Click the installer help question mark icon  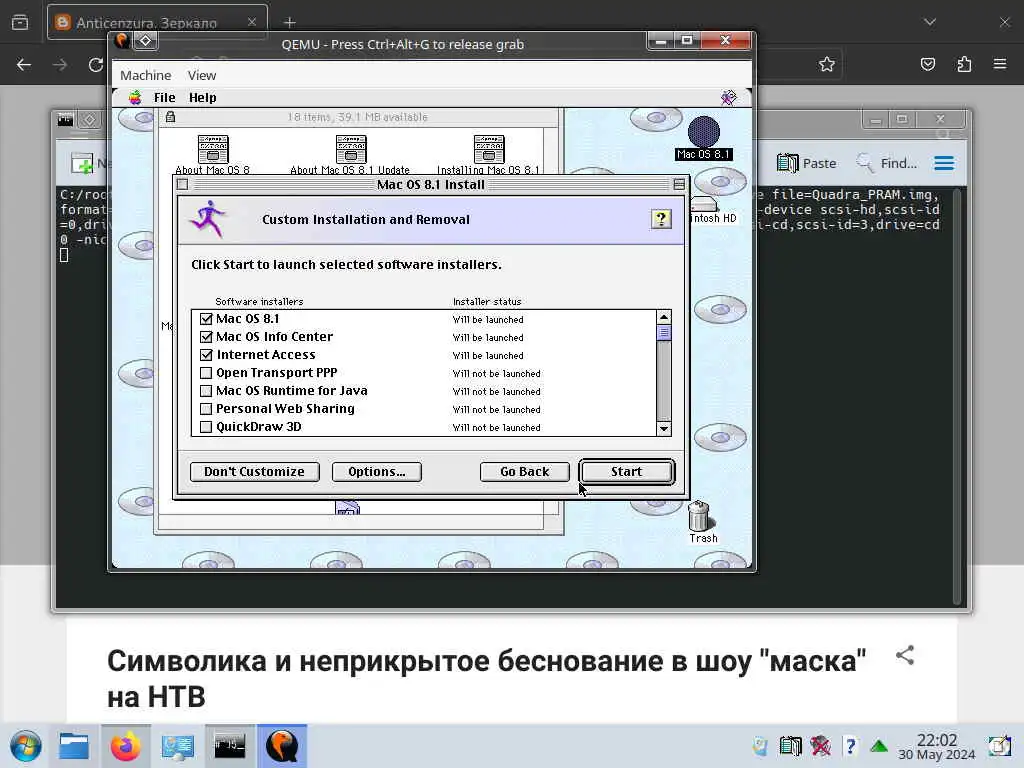(x=661, y=219)
